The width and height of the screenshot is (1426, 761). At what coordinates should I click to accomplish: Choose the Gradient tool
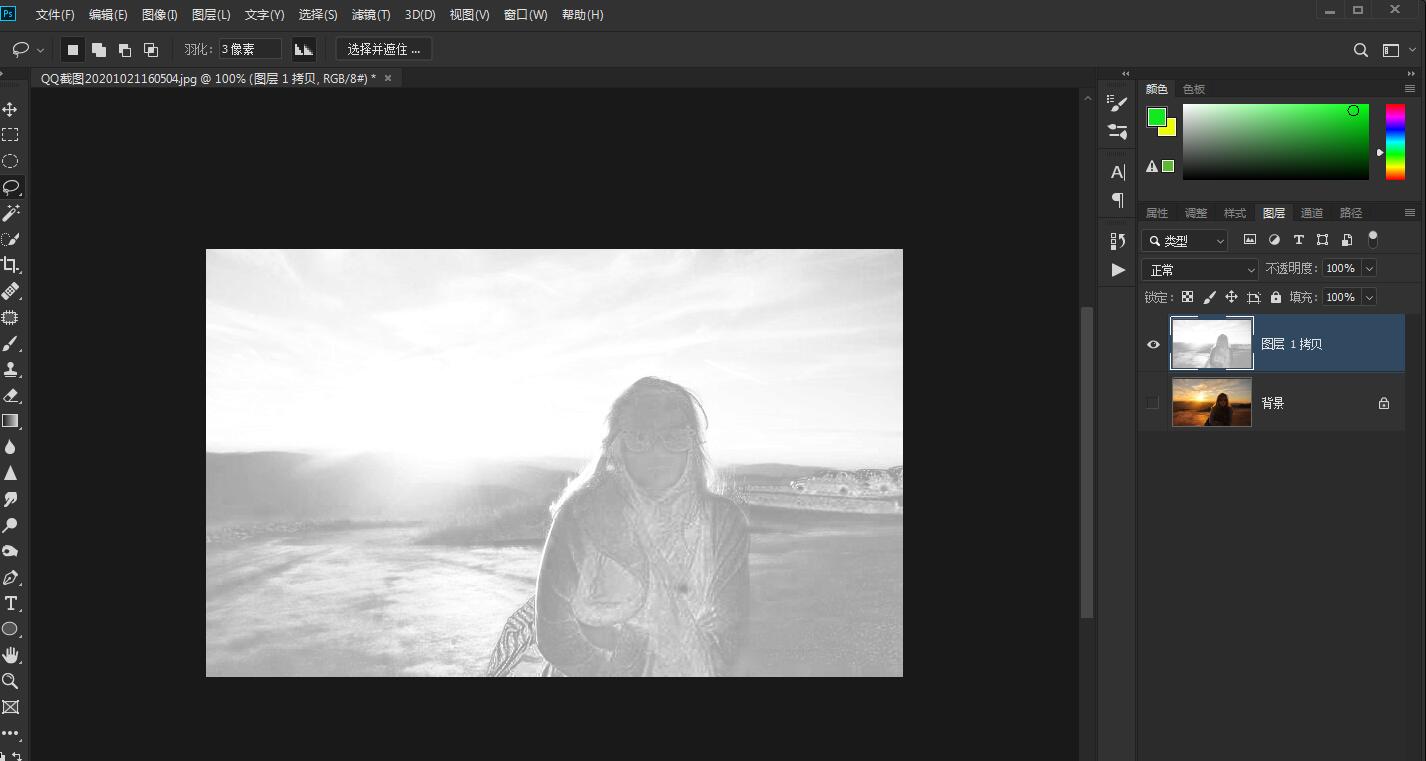click(10, 421)
